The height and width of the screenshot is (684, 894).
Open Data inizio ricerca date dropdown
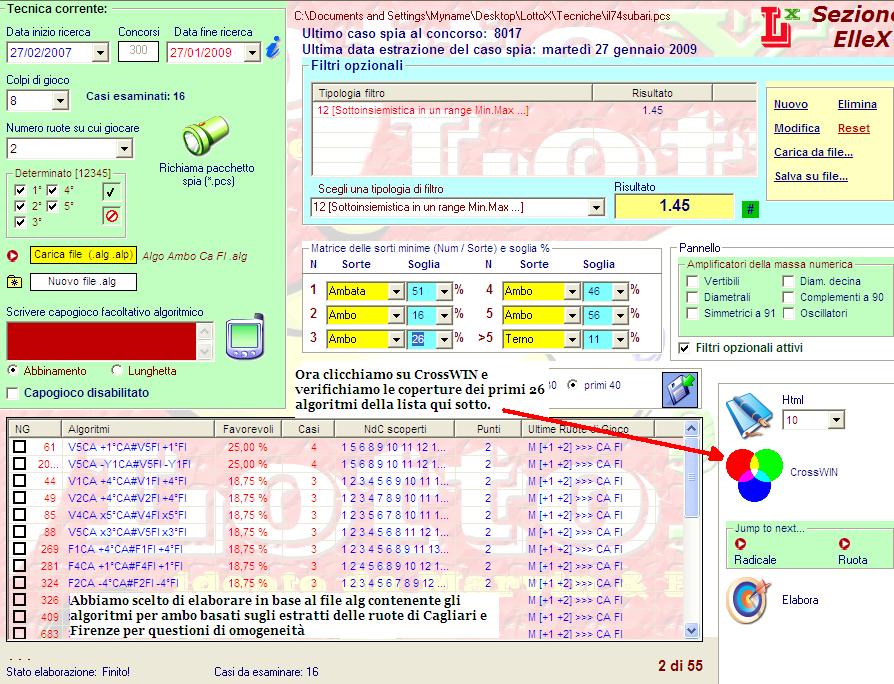(x=100, y=53)
